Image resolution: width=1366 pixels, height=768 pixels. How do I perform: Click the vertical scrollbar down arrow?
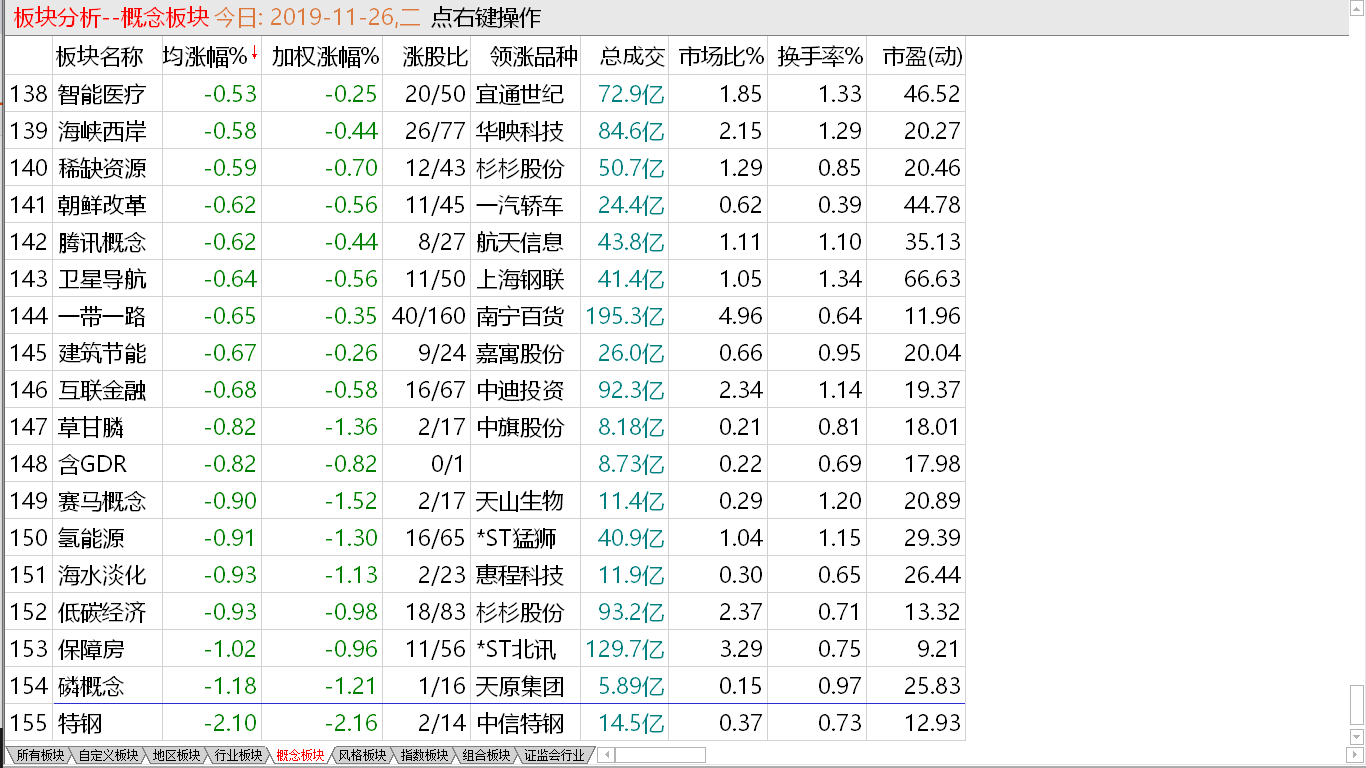click(x=1357, y=738)
